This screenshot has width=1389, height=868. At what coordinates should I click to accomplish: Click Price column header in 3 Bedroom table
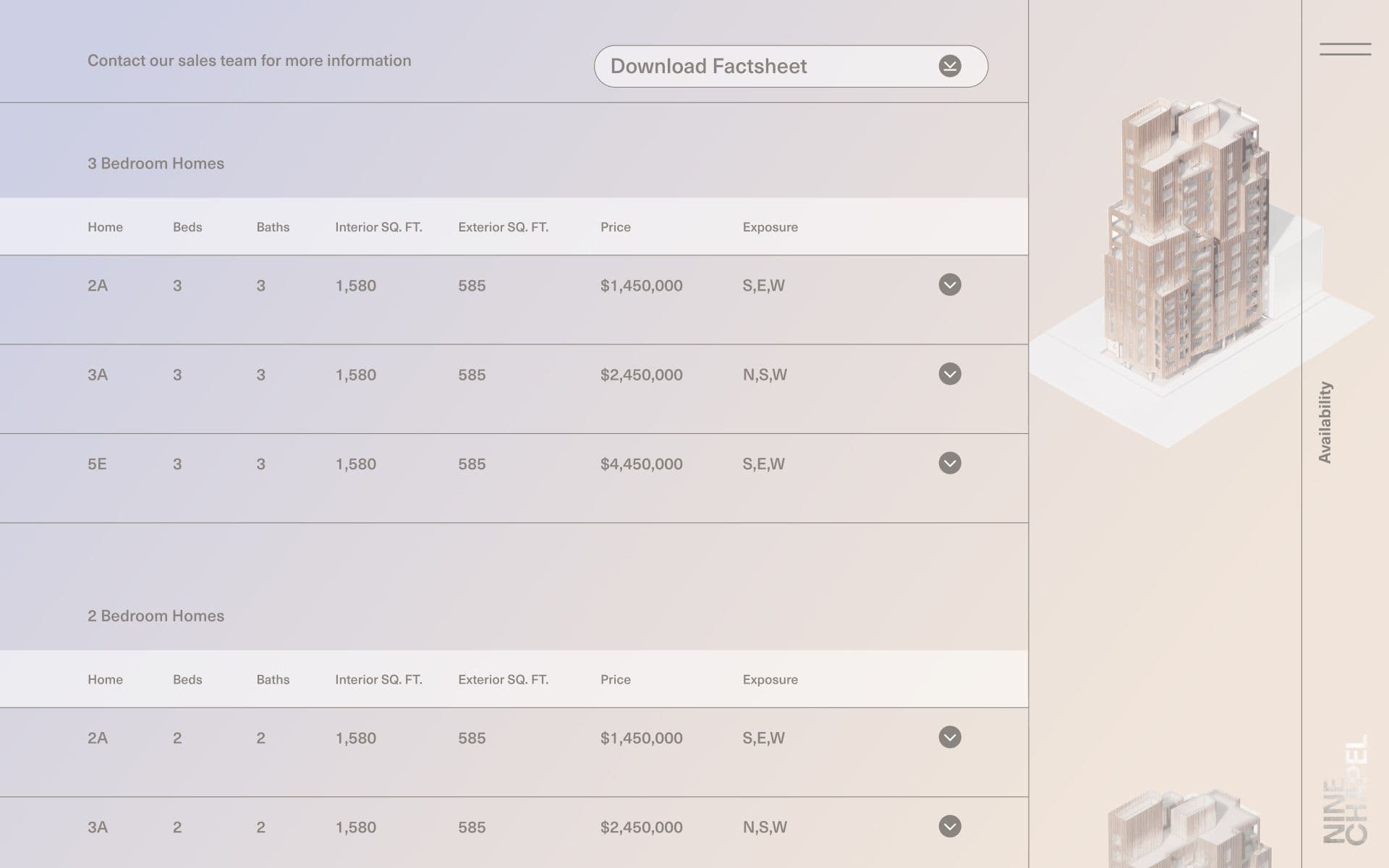coord(616,227)
